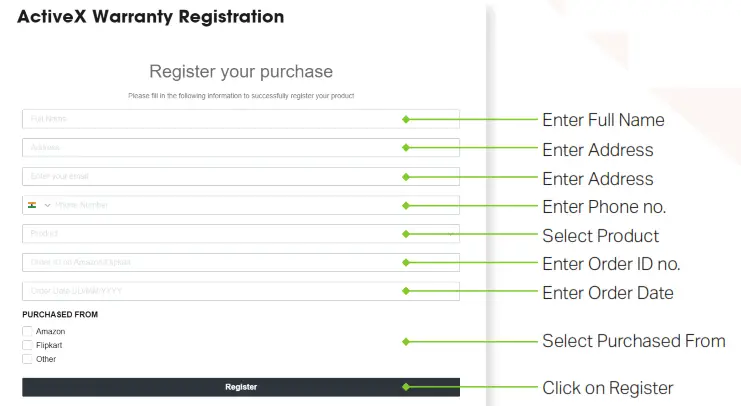This screenshot has height=406, width=741.
Task: Click the India flag country icon
Action: (x=32, y=205)
